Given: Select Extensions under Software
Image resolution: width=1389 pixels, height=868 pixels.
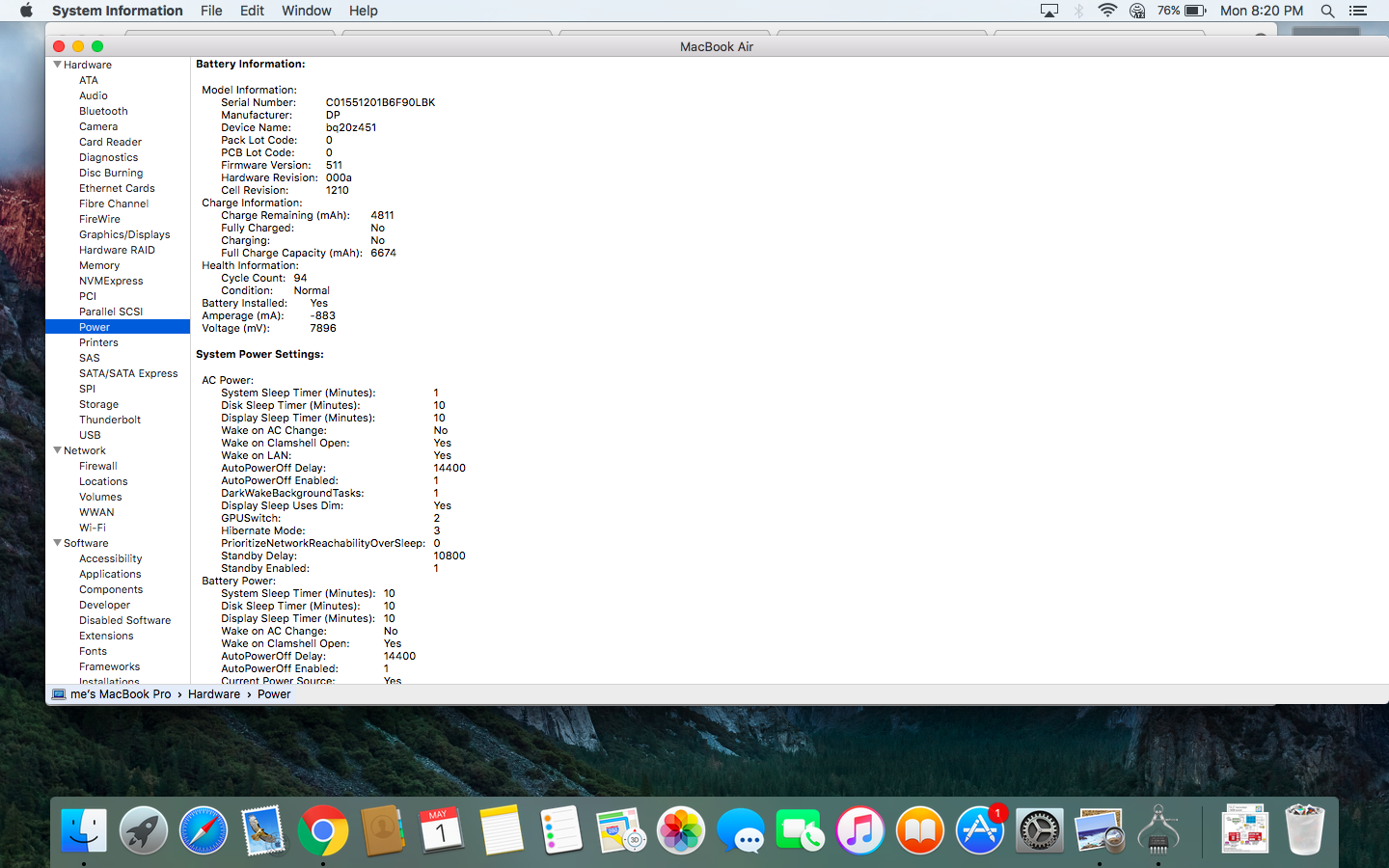Looking at the screenshot, I should (x=106, y=636).
